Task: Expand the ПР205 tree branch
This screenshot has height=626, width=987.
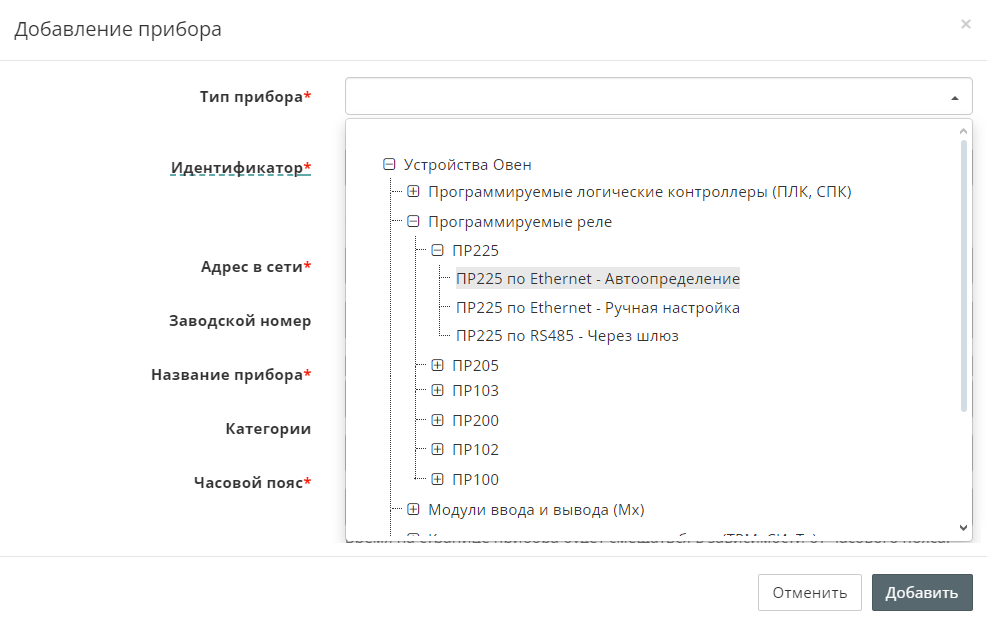Action: tap(437, 366)
